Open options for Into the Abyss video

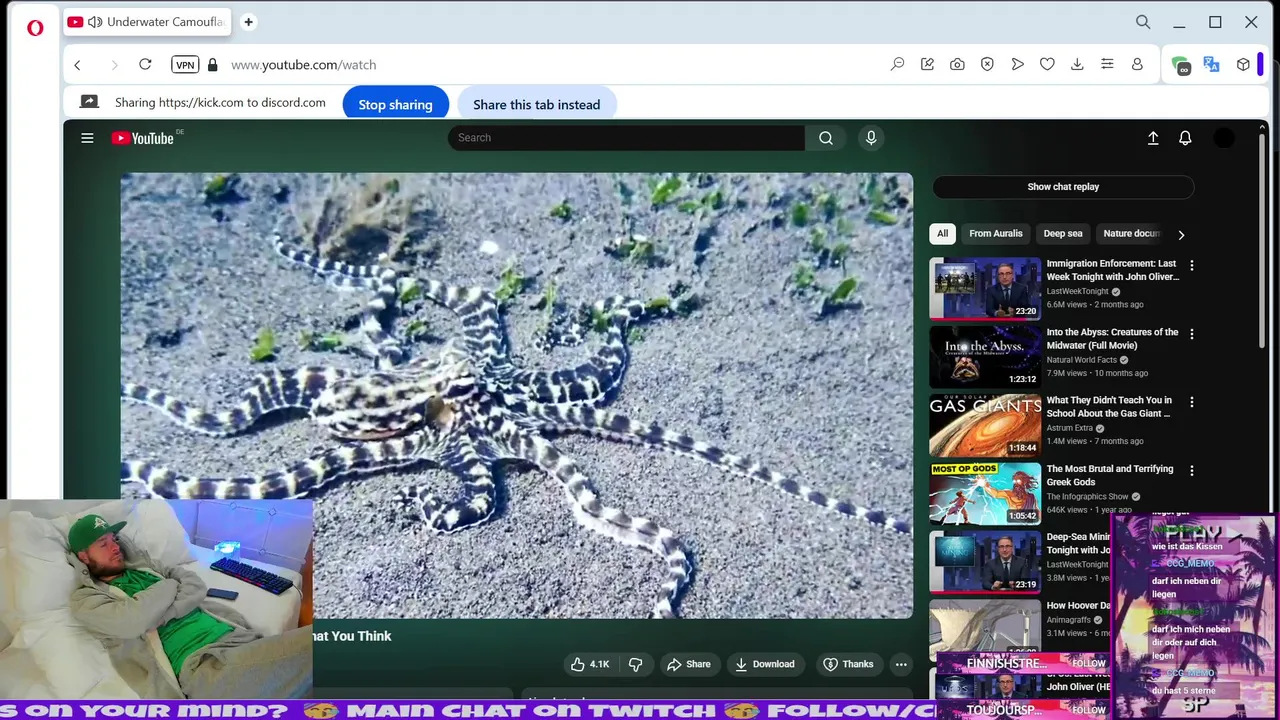tap(1191, 334)
